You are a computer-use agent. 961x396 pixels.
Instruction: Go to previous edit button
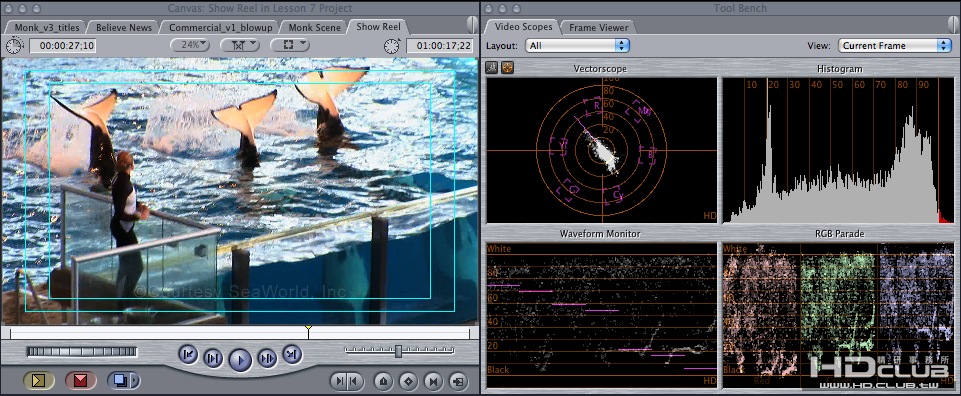[x=188, y=354]
